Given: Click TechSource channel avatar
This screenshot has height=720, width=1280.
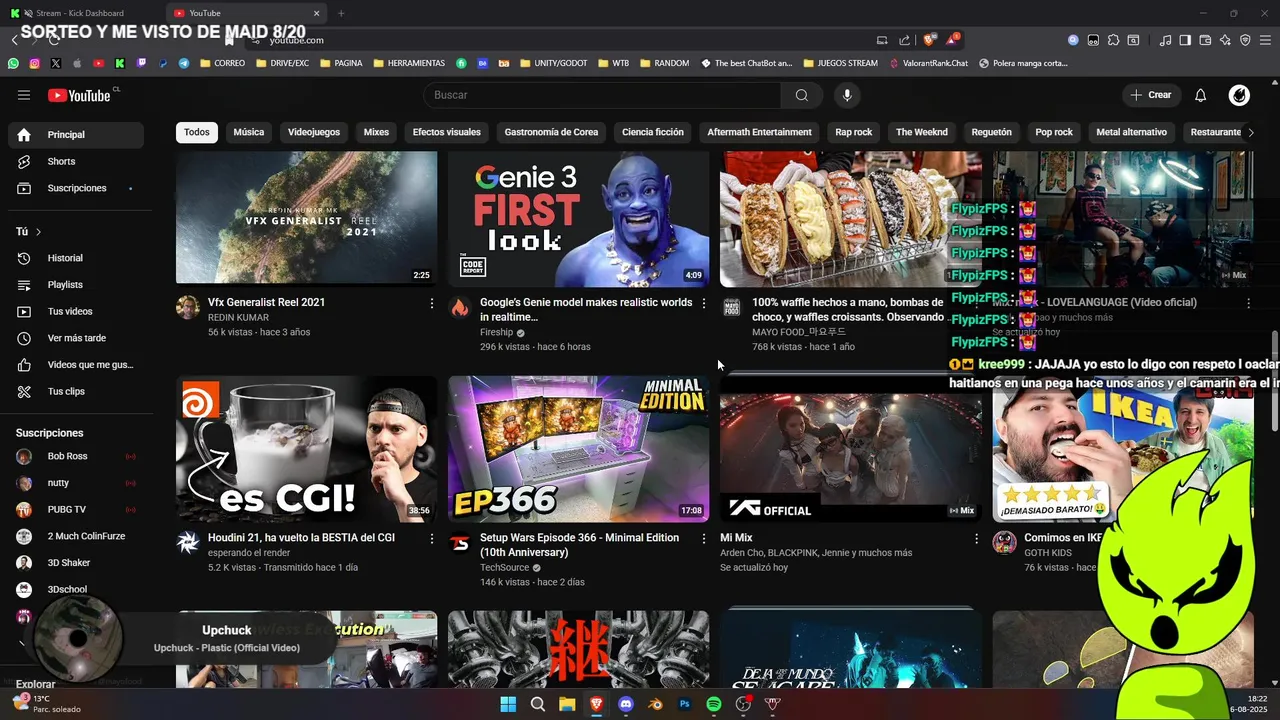Looking at the screenshot, I should click(x=460, y=543).
